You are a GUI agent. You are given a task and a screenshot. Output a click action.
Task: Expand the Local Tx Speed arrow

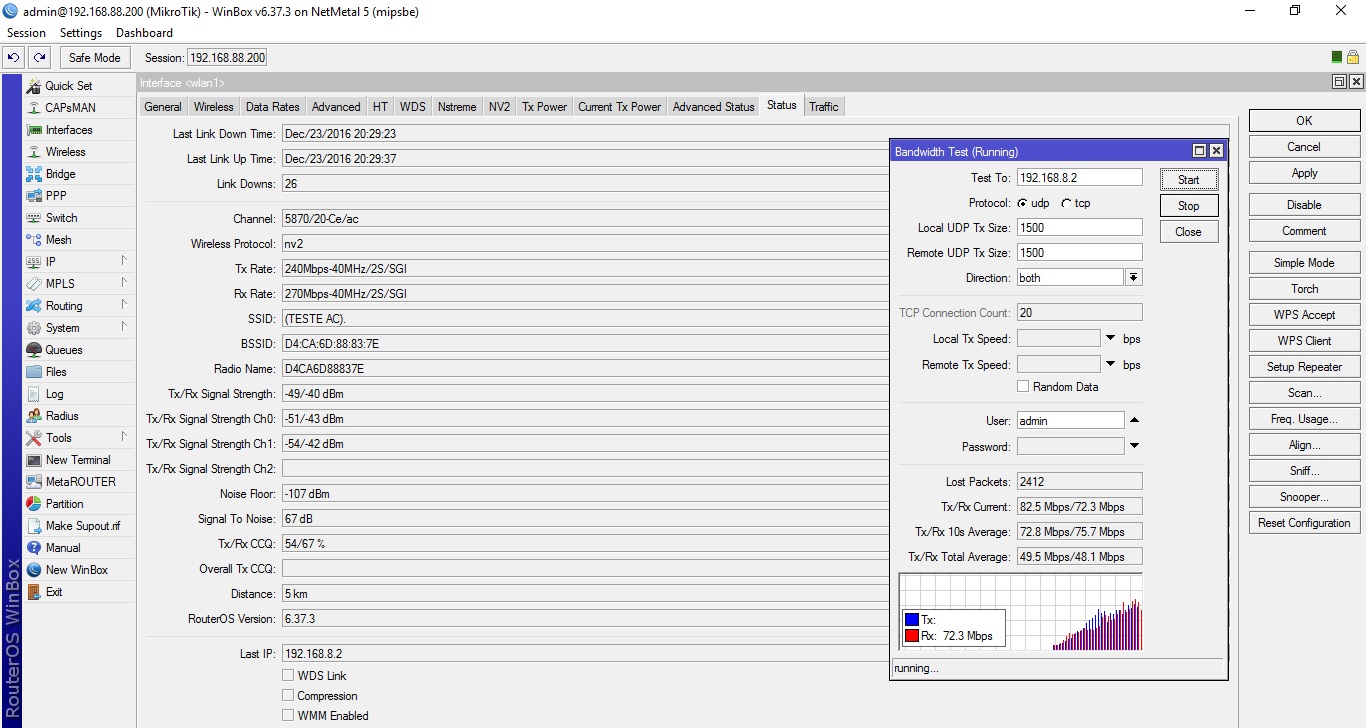click(x=1110, y=339)
